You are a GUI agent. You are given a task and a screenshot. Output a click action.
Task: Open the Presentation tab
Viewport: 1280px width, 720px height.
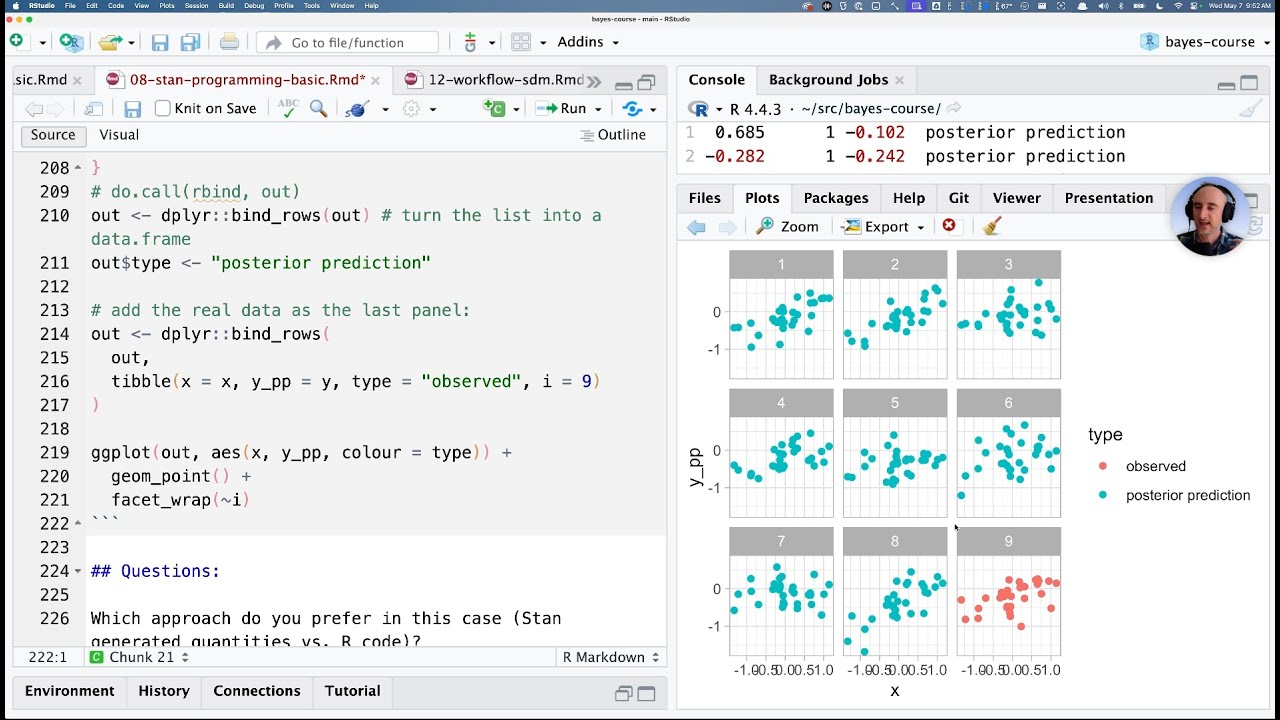click(1109, 198)
